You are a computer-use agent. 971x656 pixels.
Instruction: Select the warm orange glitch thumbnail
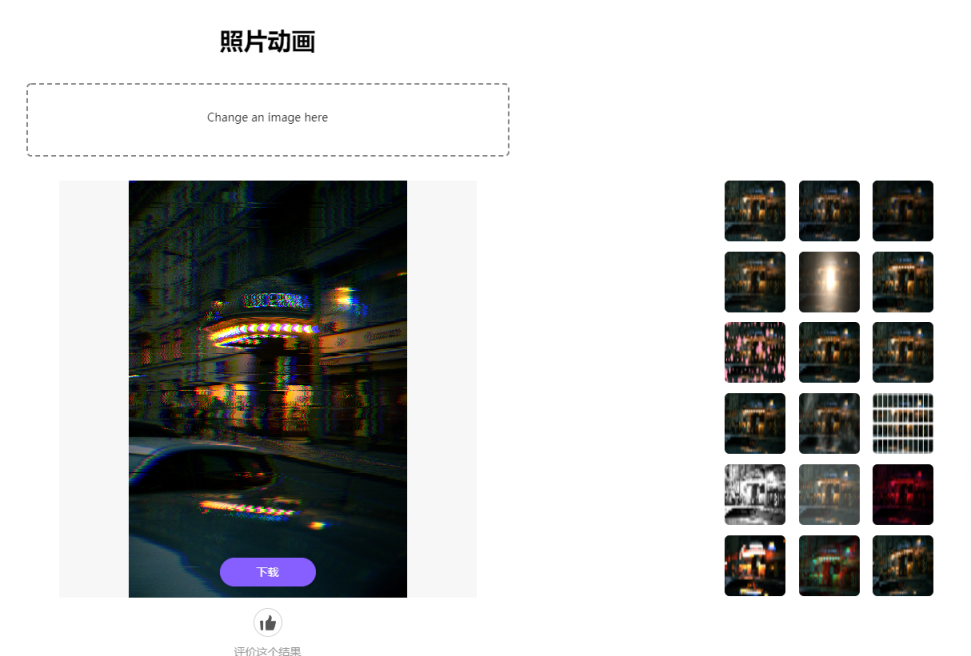(x=755, y=565)
